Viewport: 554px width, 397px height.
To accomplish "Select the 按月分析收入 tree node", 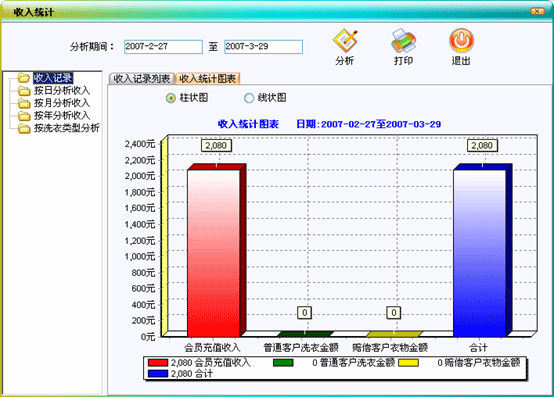I will pyautogui.click(x=62, y=103).
